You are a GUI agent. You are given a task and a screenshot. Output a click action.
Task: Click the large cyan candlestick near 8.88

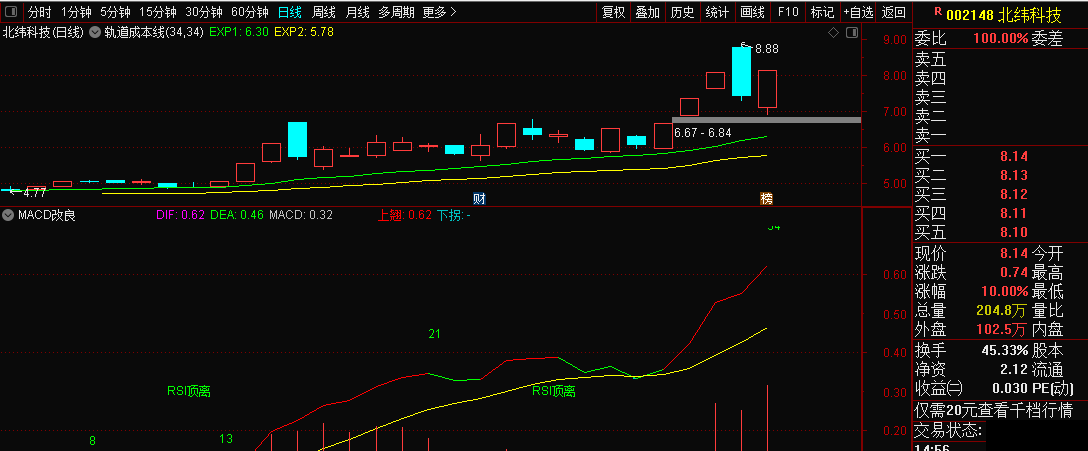[741, 71]
